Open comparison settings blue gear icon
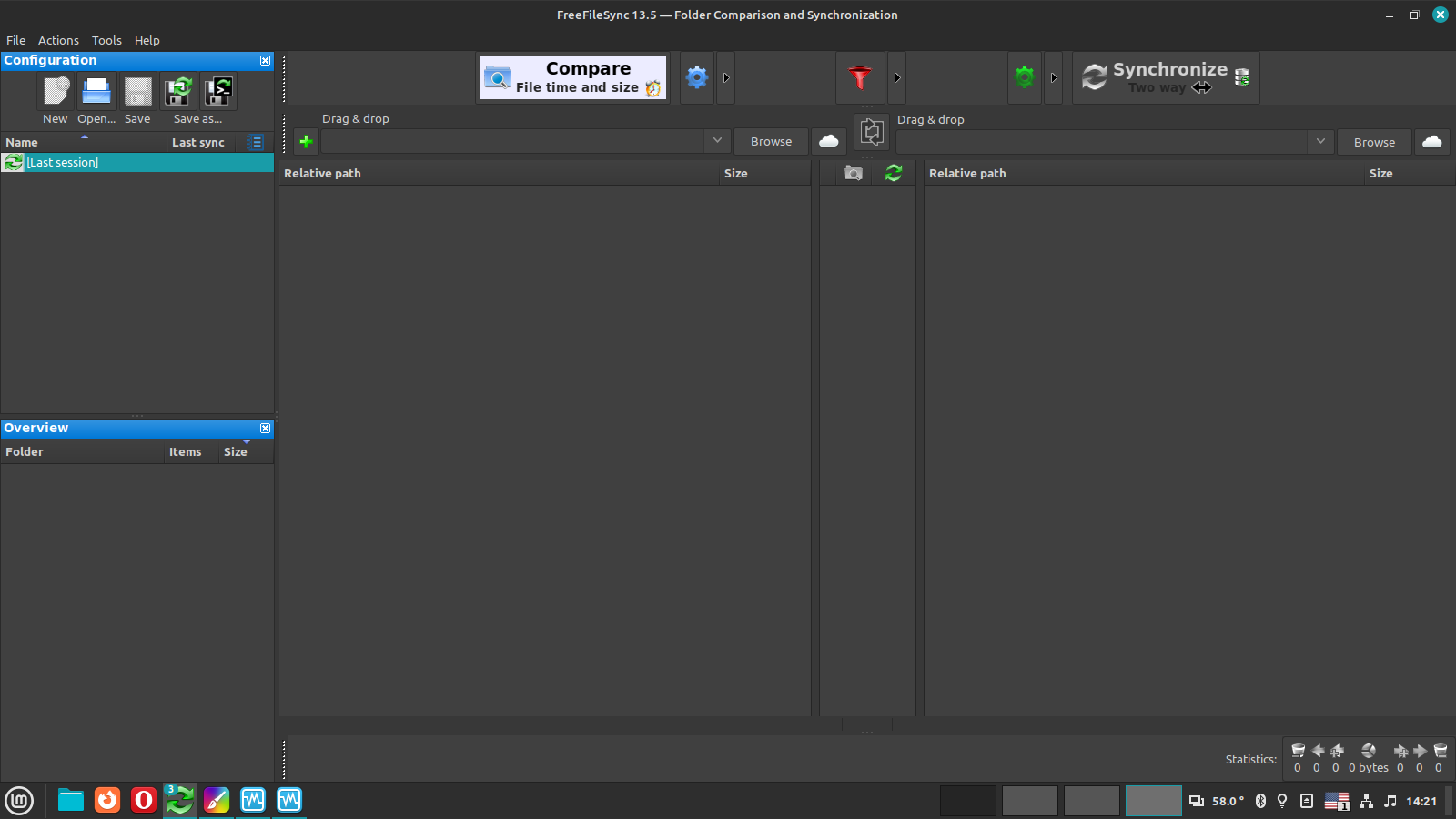 click(697, 77)
